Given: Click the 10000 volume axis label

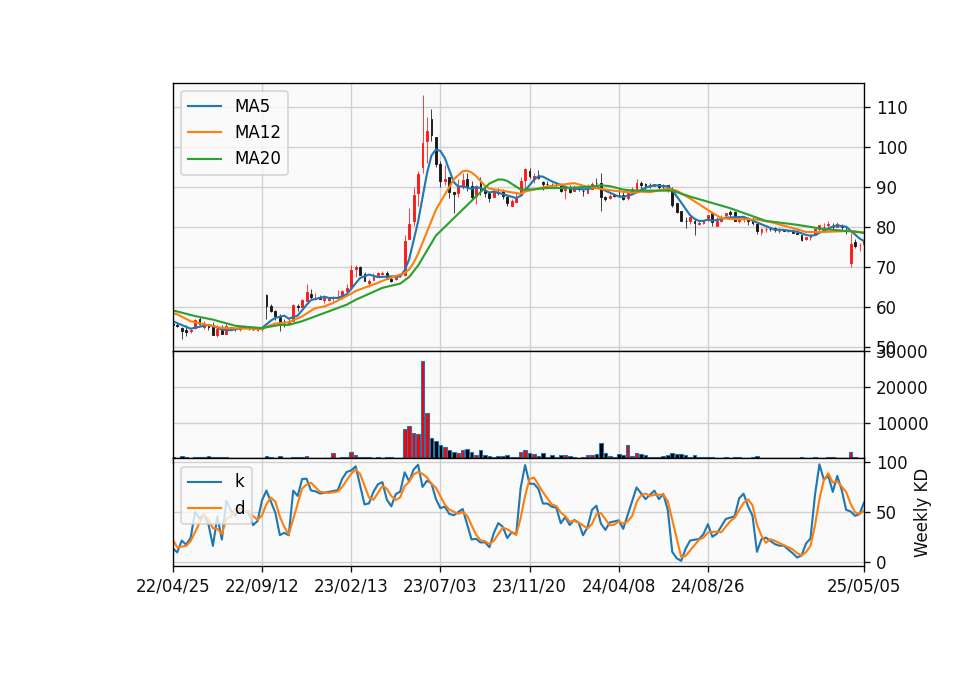Looking at the screenshot, I should [902, 424].
